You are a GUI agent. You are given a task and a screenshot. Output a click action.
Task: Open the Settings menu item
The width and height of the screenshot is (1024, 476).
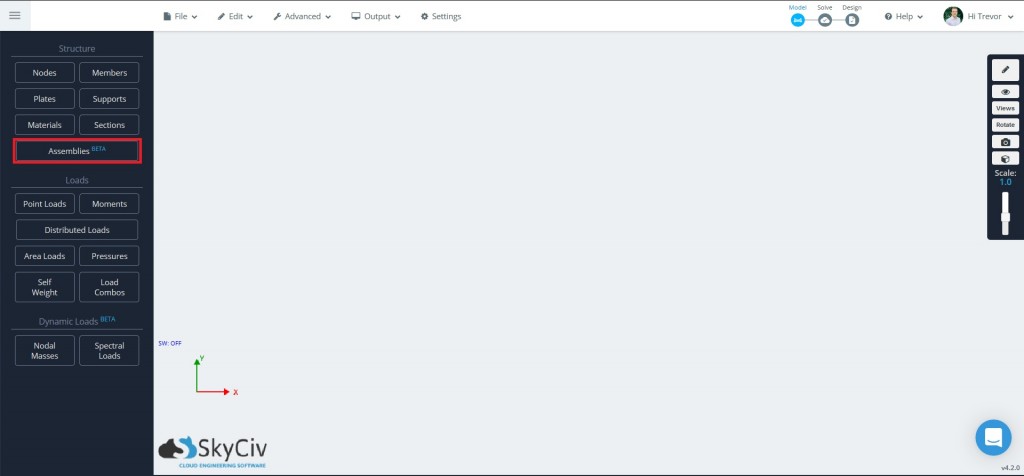(441, 16)
